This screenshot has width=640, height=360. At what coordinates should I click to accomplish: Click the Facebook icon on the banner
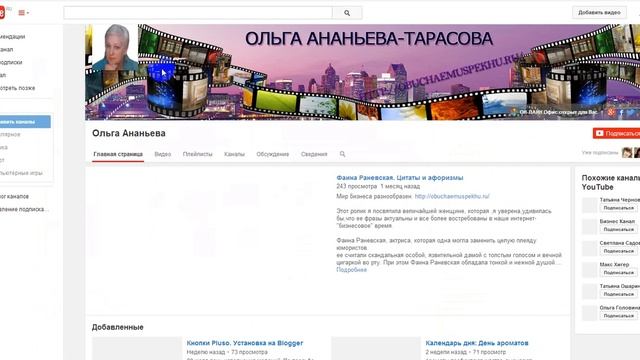tap(621, 112)
